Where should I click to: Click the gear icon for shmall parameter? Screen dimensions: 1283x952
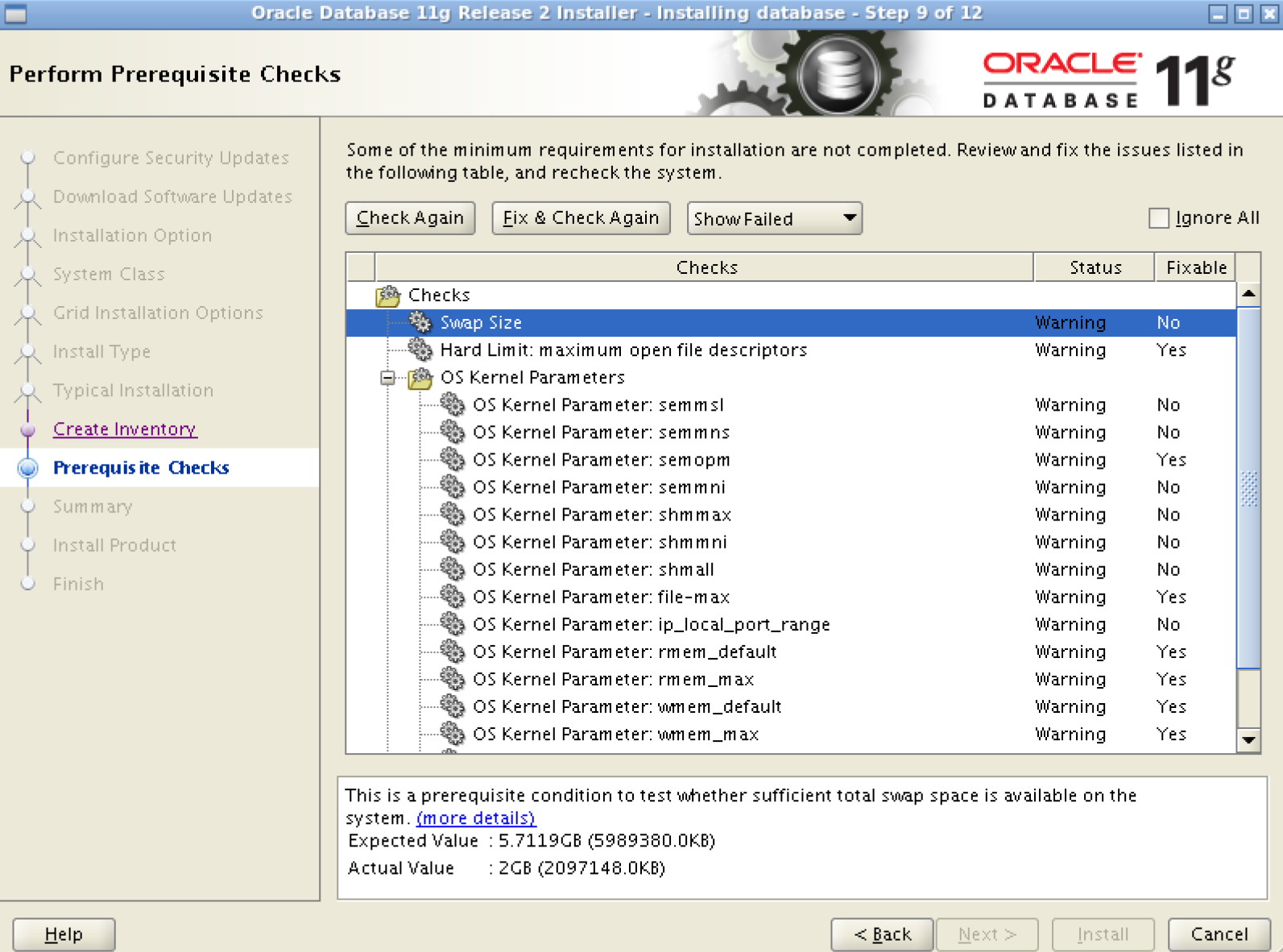[453, 569]
